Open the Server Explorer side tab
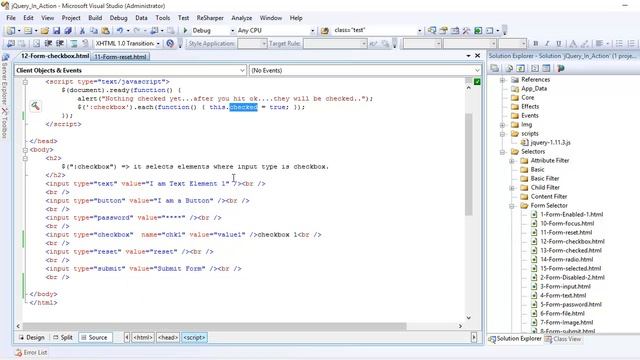The image size is (640, 360). point(5,80)
